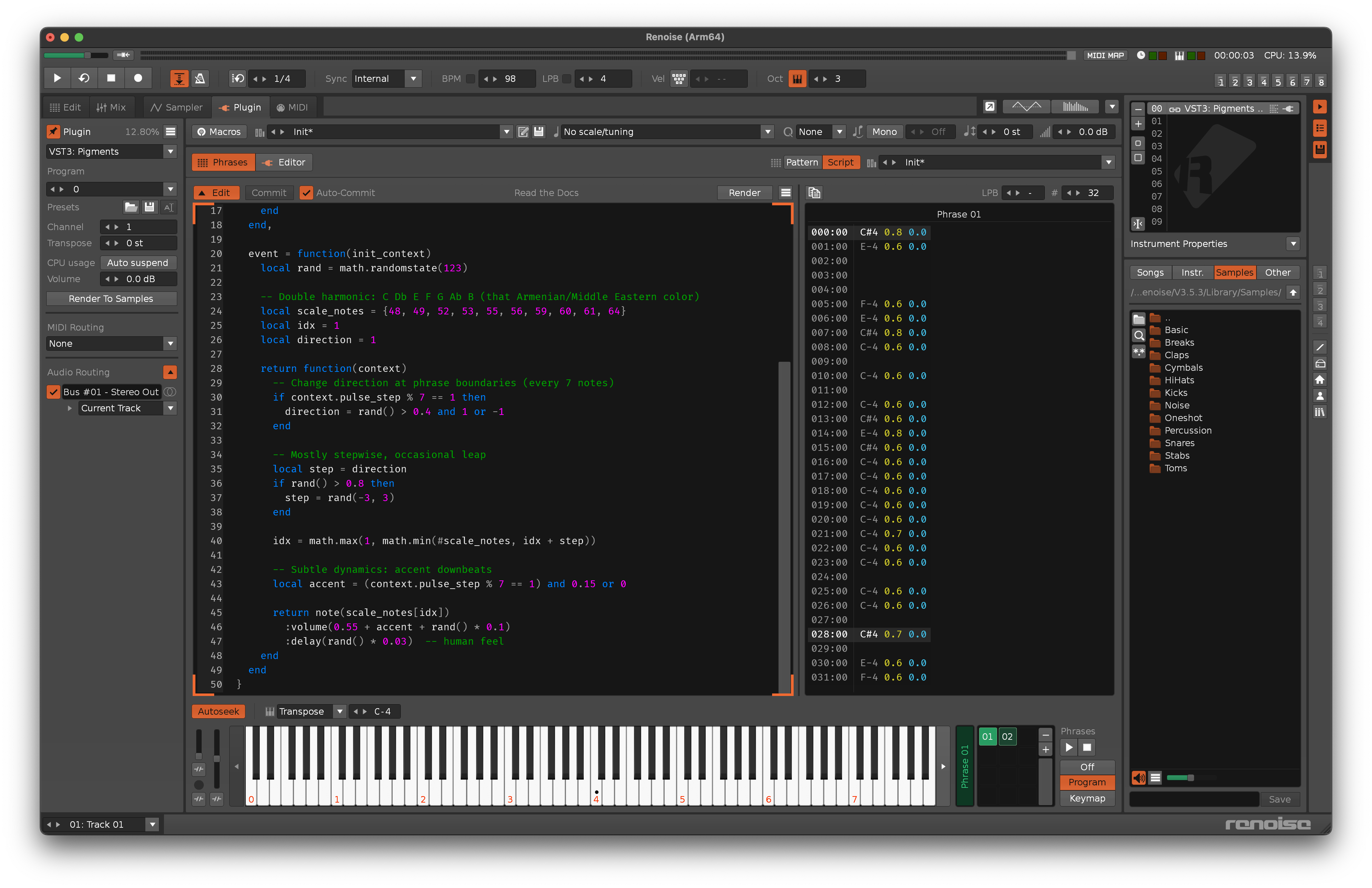Click the save preset floppy icon
1372x888 pixels.
click(149, 207)
